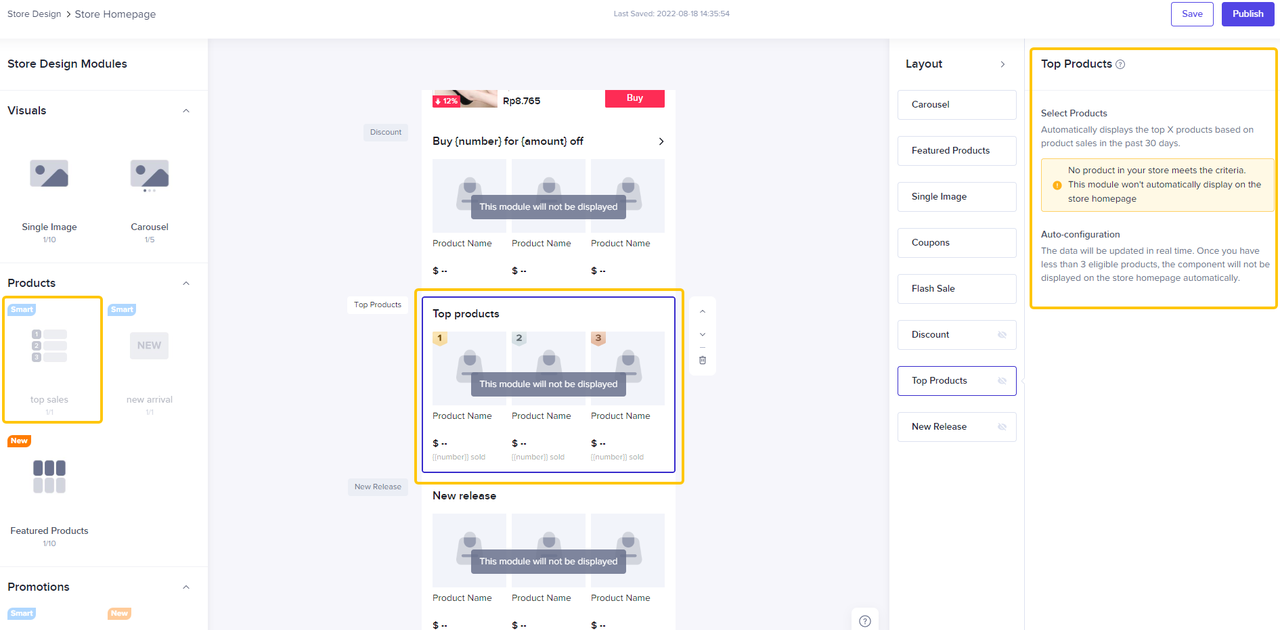Toggle visibility of New Release layout item

1002,427
